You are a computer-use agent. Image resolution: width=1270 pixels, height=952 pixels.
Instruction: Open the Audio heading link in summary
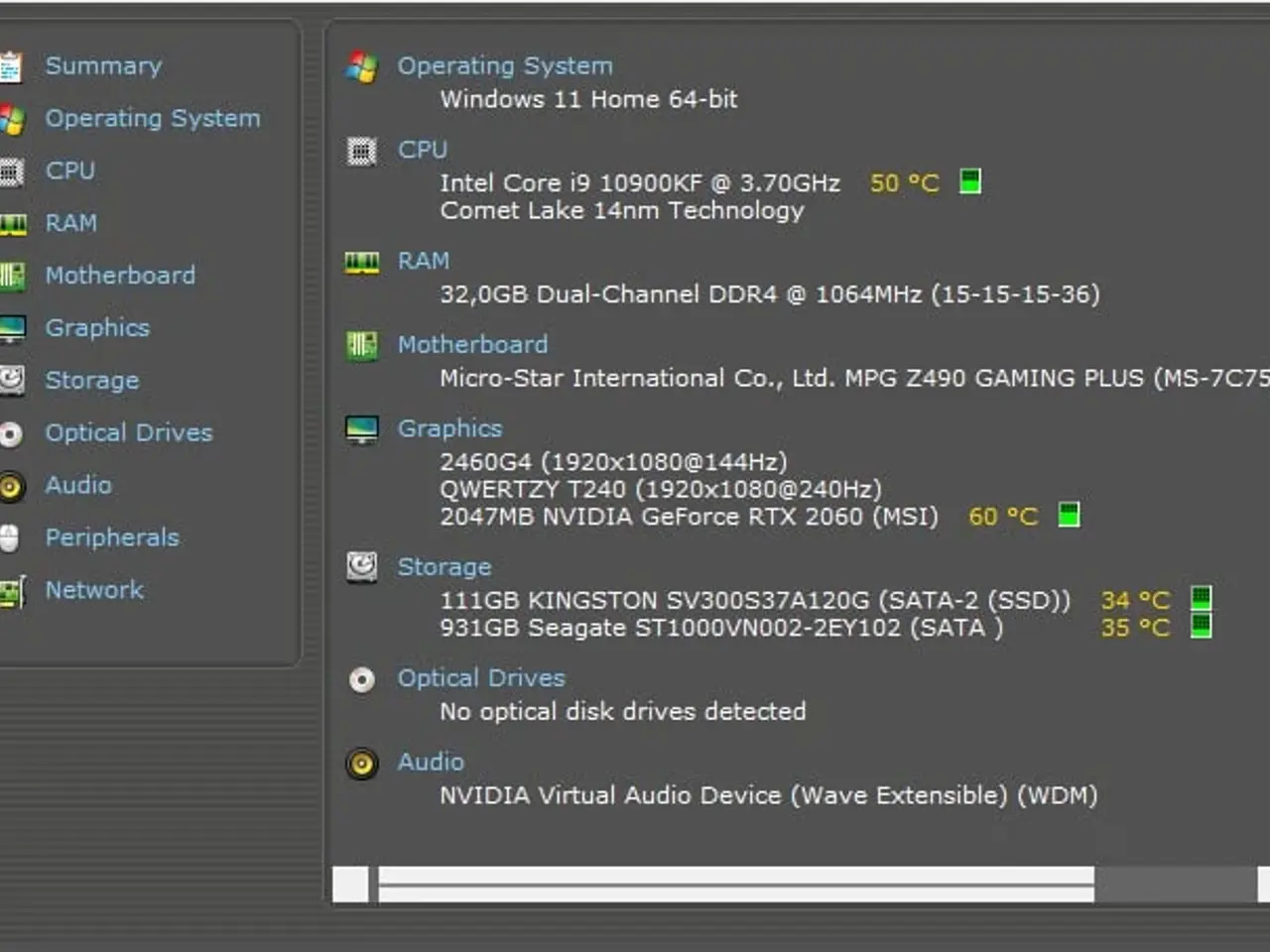[431, 762]
